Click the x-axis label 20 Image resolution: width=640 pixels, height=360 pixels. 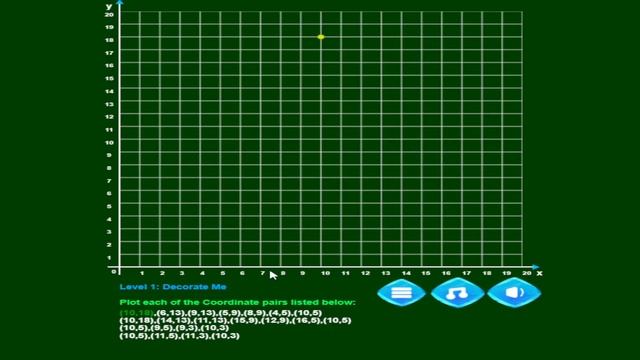click(x=527, y=273)
